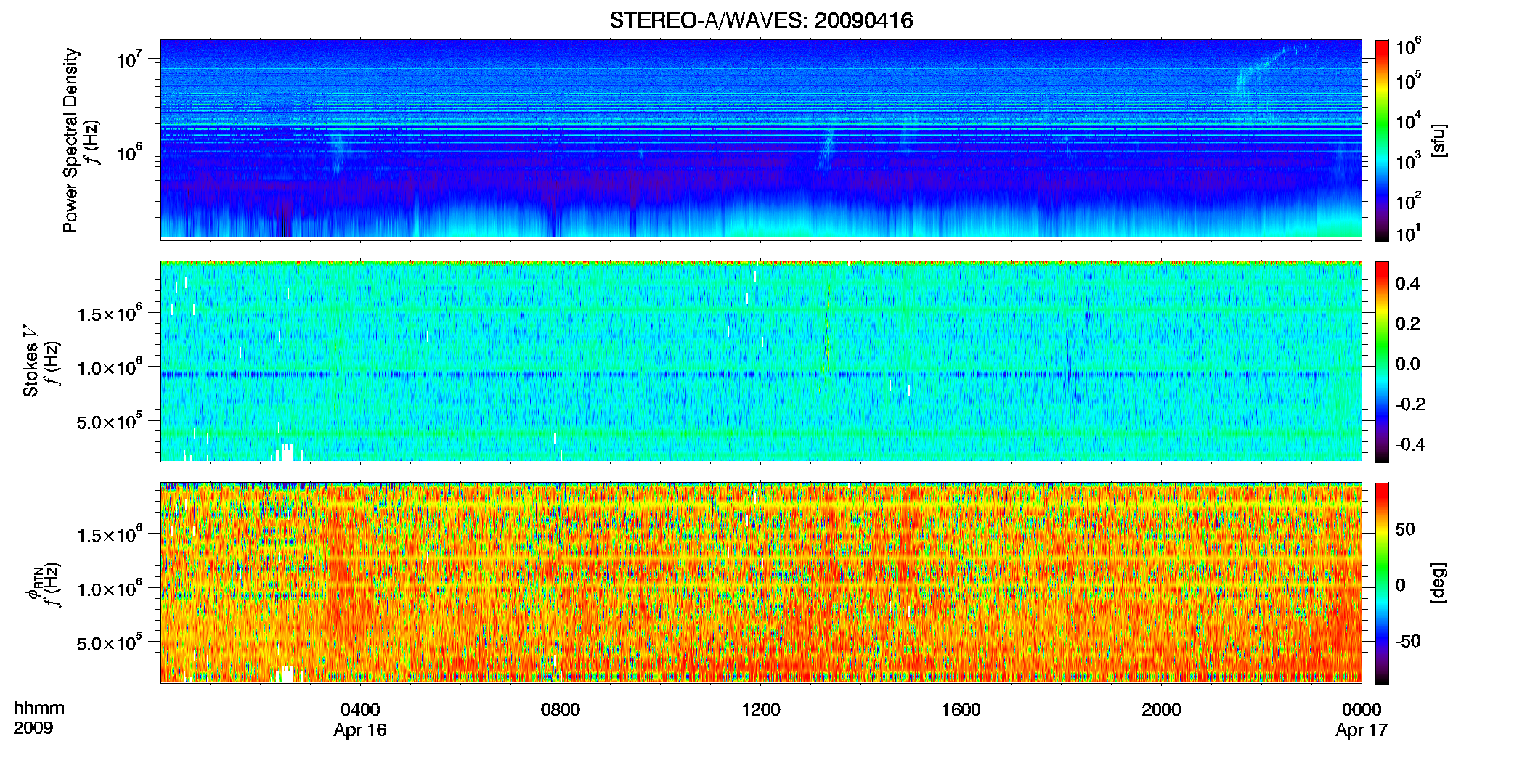Image resolution: width=1522 pixels, height=784 pixels.
Task: Click the 10^7 frequency tick on top panel
Action: tap(129, 59)
